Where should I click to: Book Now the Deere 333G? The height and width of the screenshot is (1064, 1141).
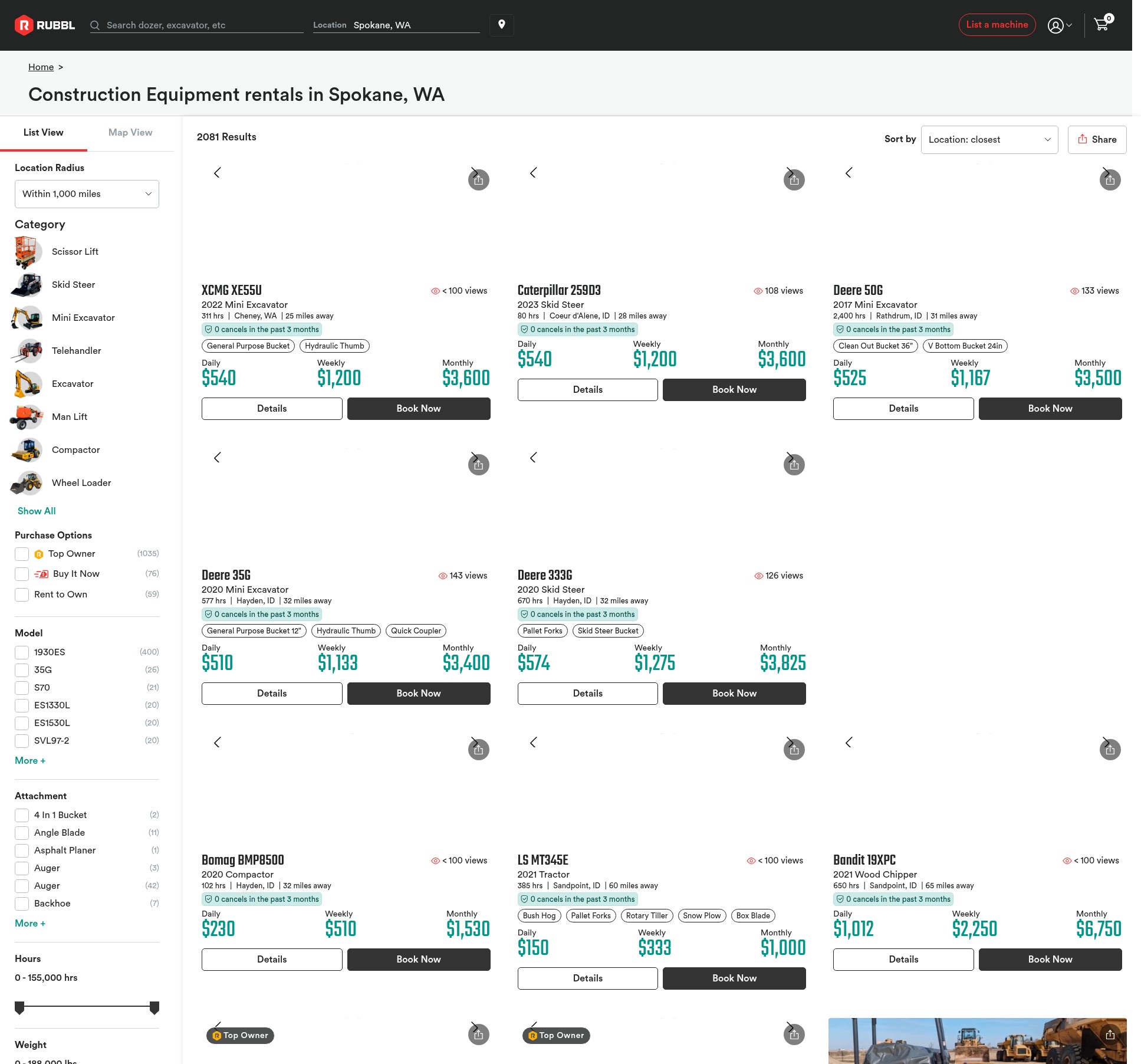tap(734, 694)
